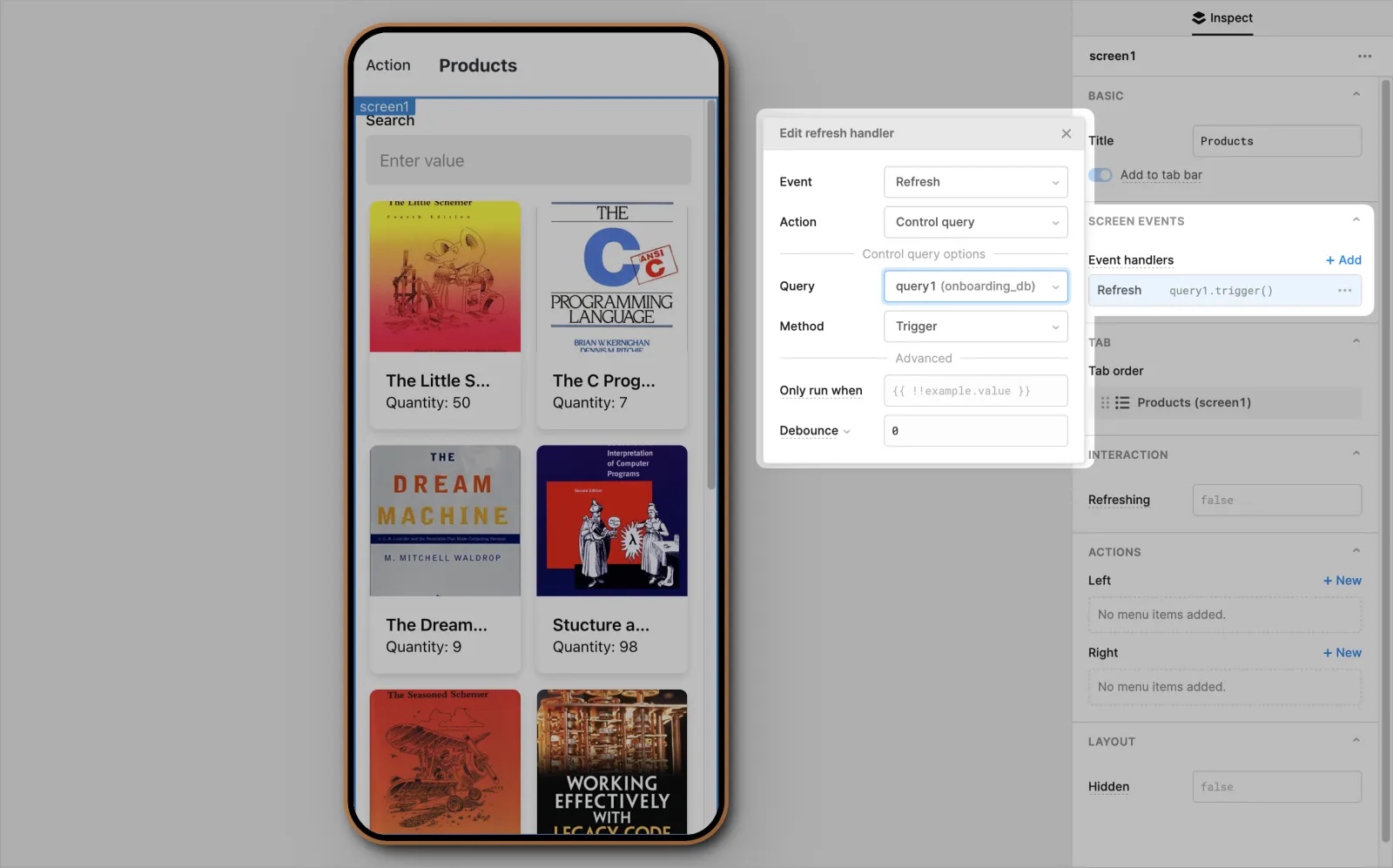Click the Products title in phone header

[477, 65]
